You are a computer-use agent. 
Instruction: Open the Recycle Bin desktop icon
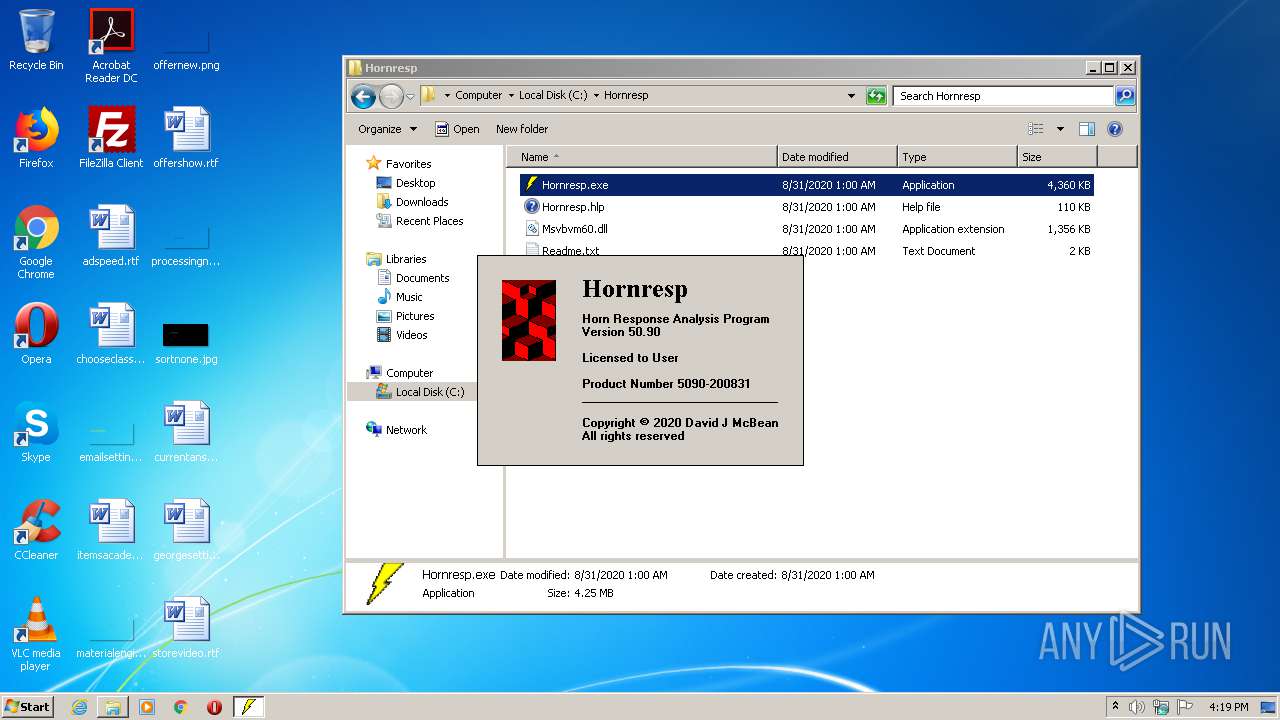coord(36,40)
